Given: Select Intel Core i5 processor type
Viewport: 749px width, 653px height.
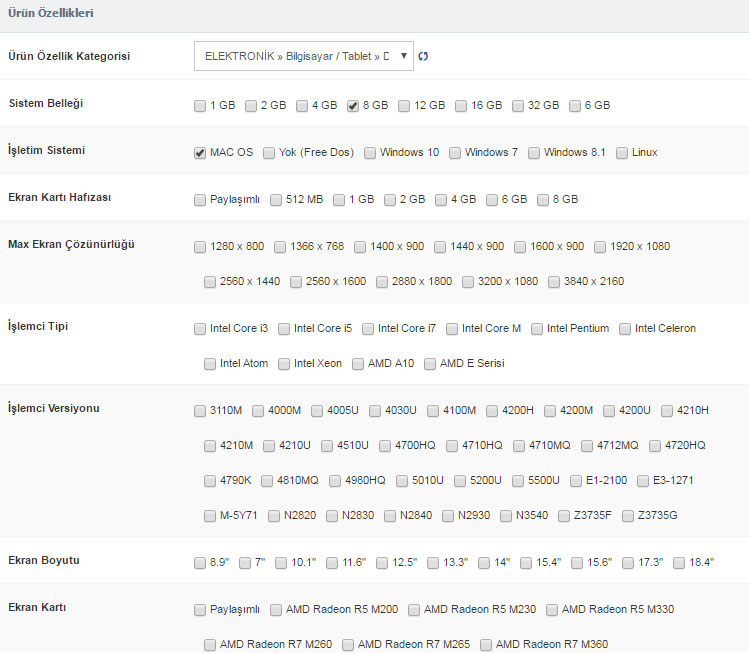Looking at the screenshot, I should point(284,329).
